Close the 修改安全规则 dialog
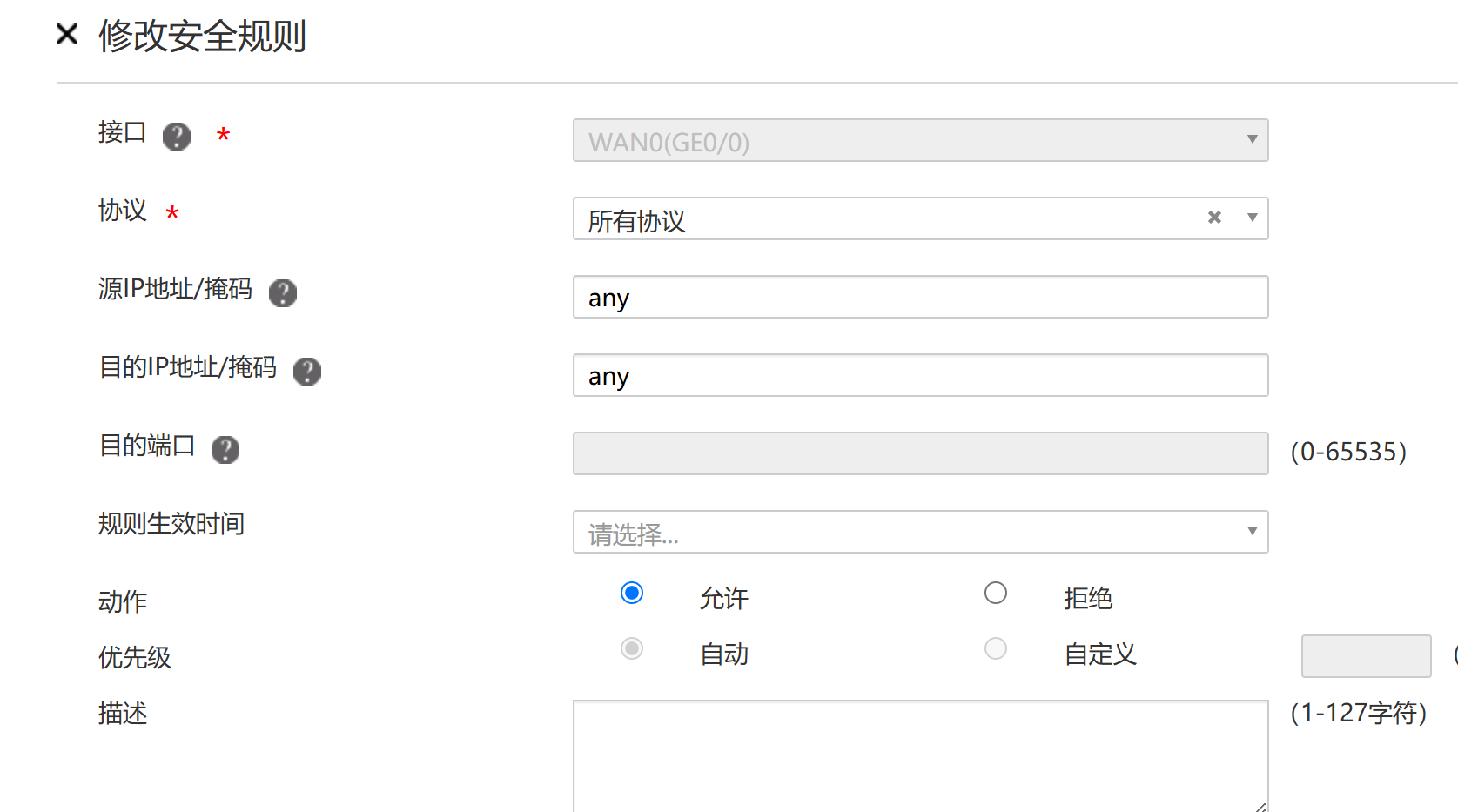This screenshot has width=1458, height=812. click(x=67, y=35)
